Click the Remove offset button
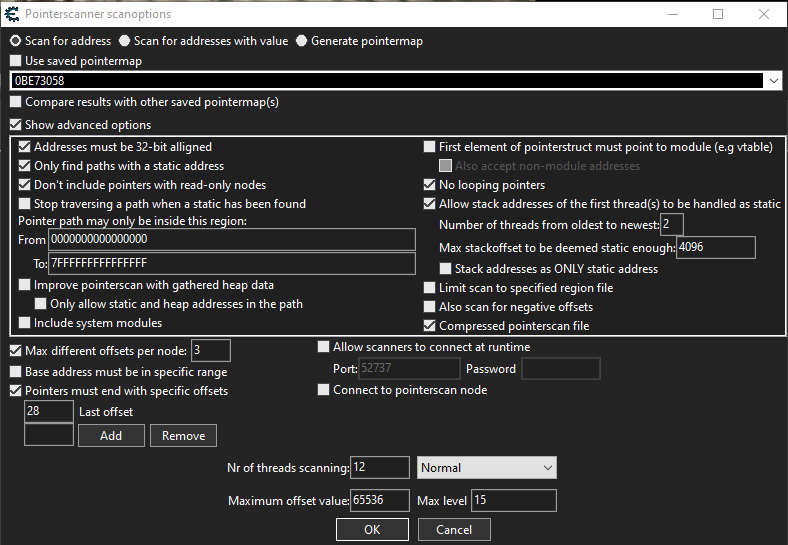This screenshot has height=545, width=788. pyautogui.click(x=183, y=436)
